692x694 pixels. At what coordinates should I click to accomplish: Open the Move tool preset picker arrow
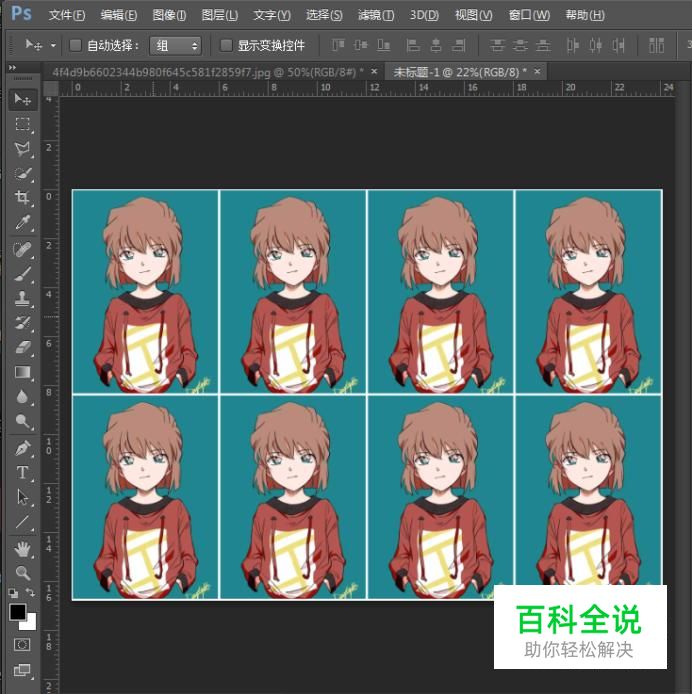(x=53, y=45)
